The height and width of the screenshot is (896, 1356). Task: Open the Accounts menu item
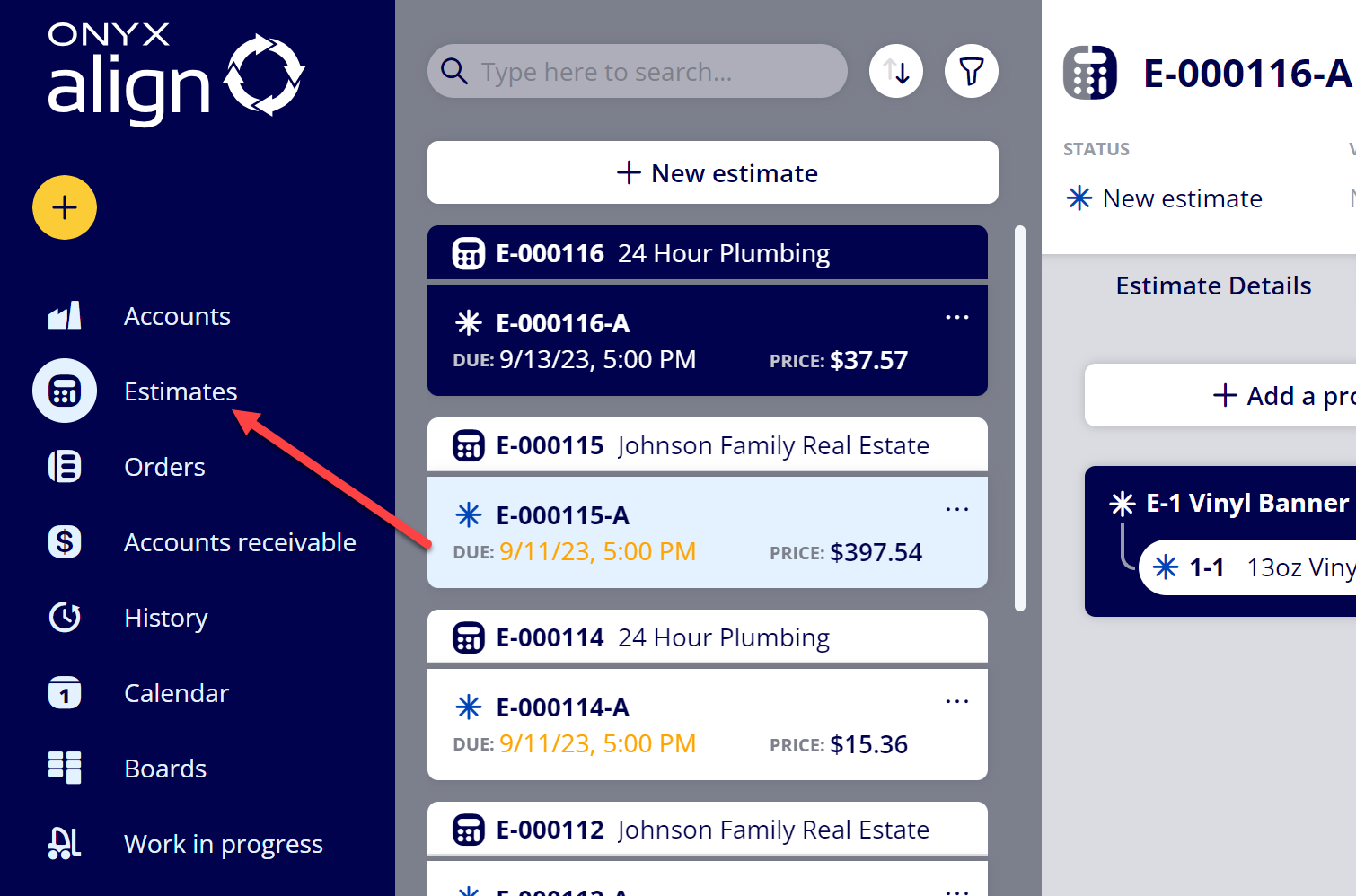coord(177,316)
